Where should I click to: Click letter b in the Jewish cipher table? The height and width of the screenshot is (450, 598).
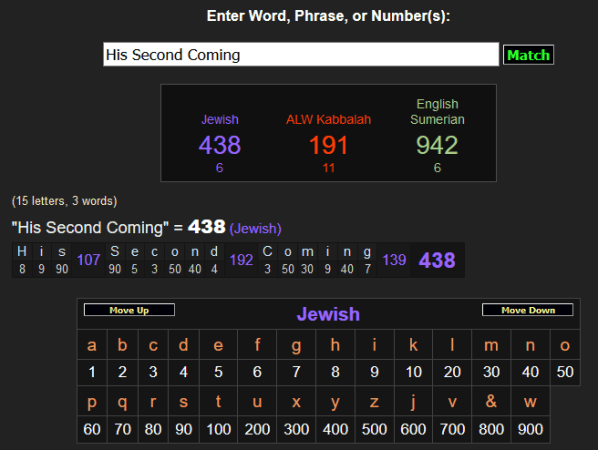click(122, 345)
